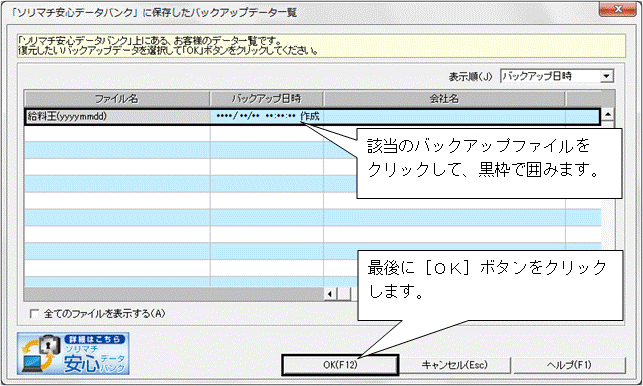
Task: Click the vertical scrollbar up arrow
Action: [608, 114]
